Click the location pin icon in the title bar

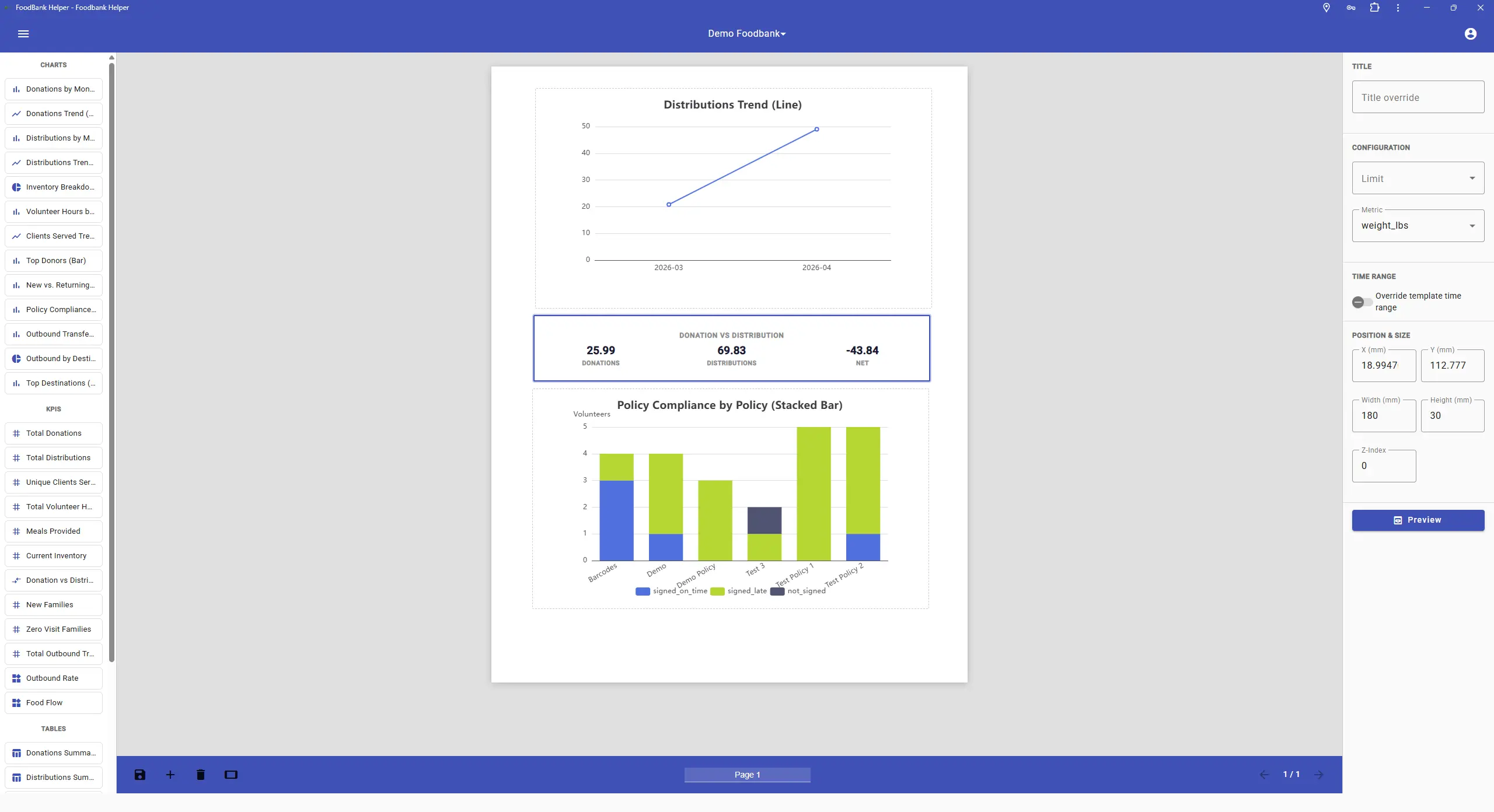[x=1325, y=7]
